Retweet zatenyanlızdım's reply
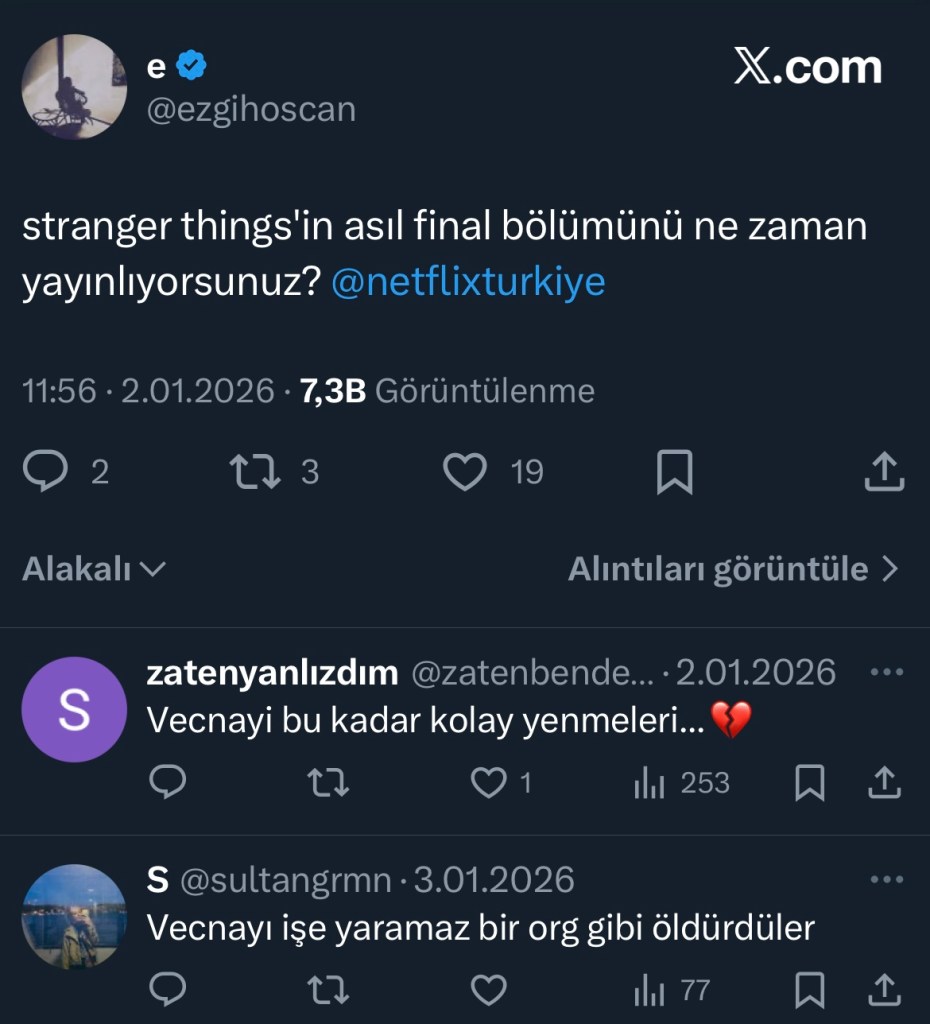This screenshot has height=1024, width=930. pyautogui.click(x=328, y=783)
